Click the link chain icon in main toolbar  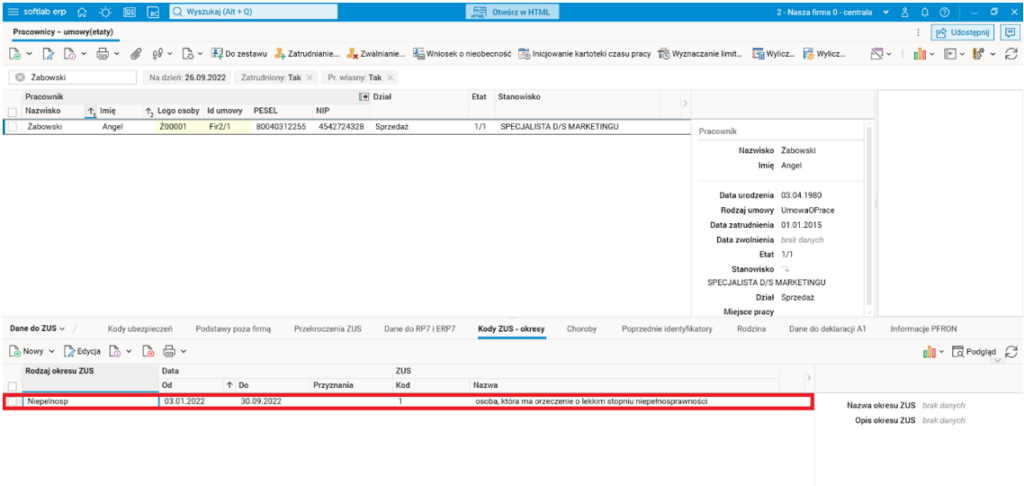(157, 54)
